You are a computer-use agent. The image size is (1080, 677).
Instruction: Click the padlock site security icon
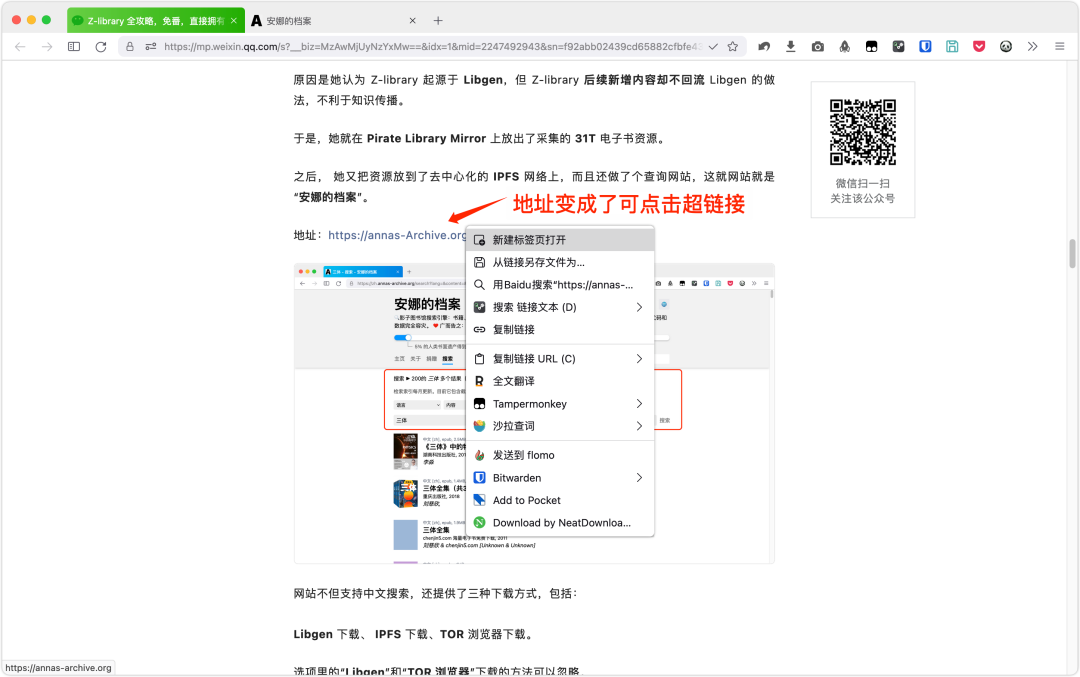129,47
